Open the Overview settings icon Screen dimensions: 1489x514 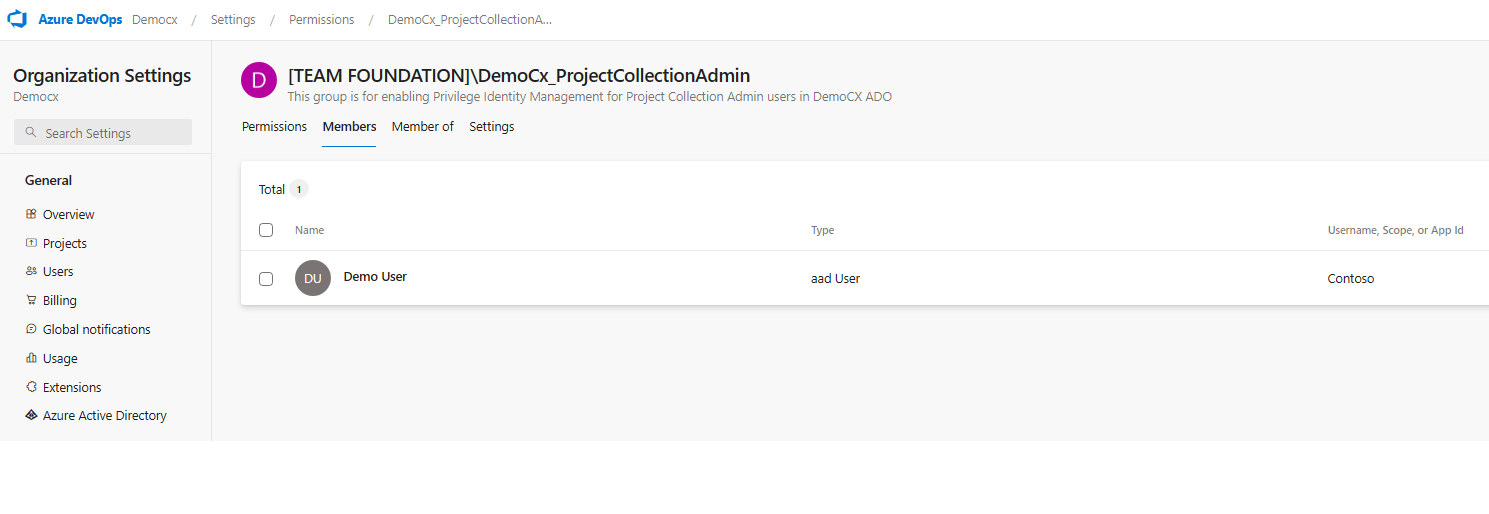coord(31,214)
